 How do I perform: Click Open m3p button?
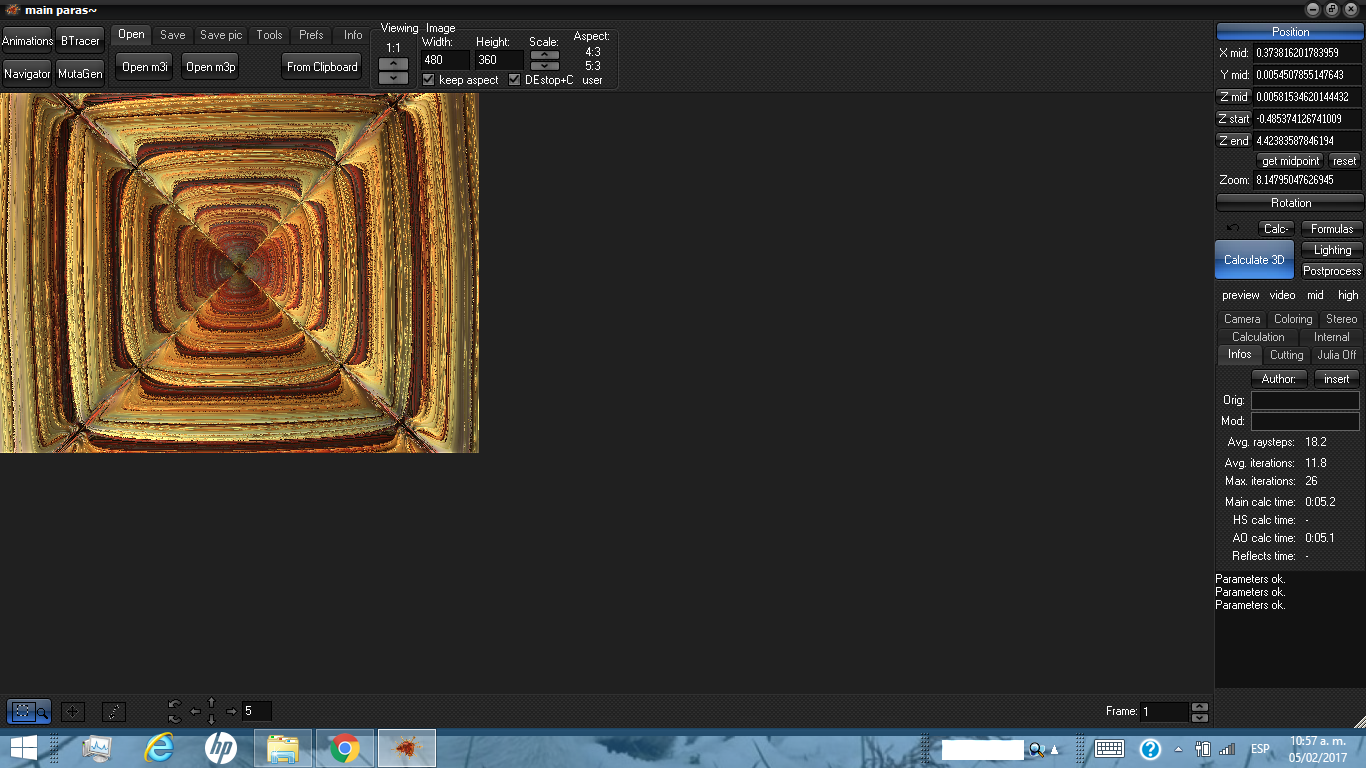tap(211, 67)
